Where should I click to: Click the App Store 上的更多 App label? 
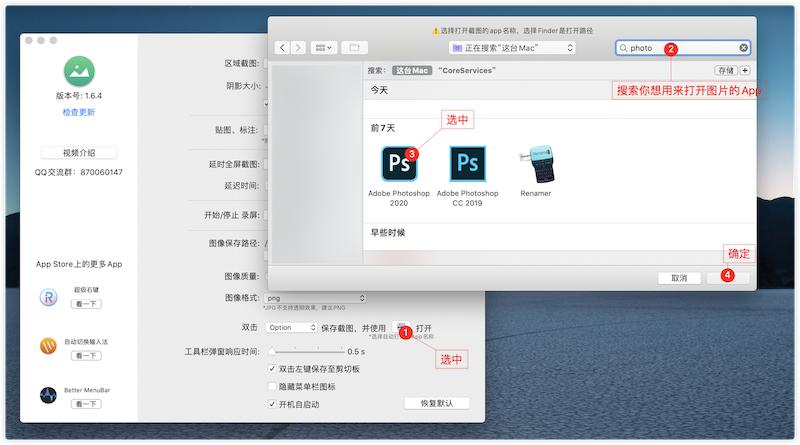[79, 264]
